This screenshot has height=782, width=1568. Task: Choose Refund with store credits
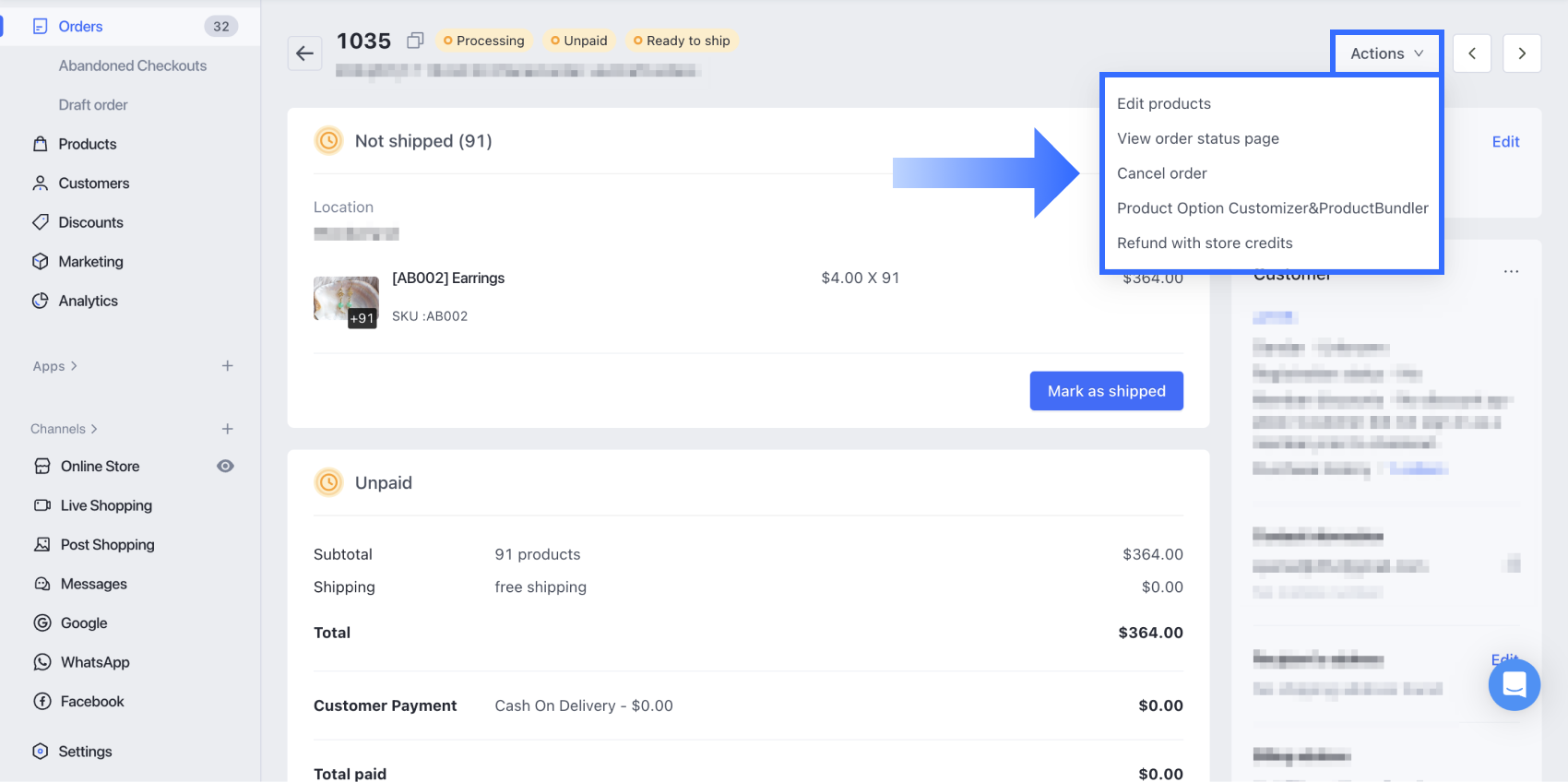(1205, 243)
